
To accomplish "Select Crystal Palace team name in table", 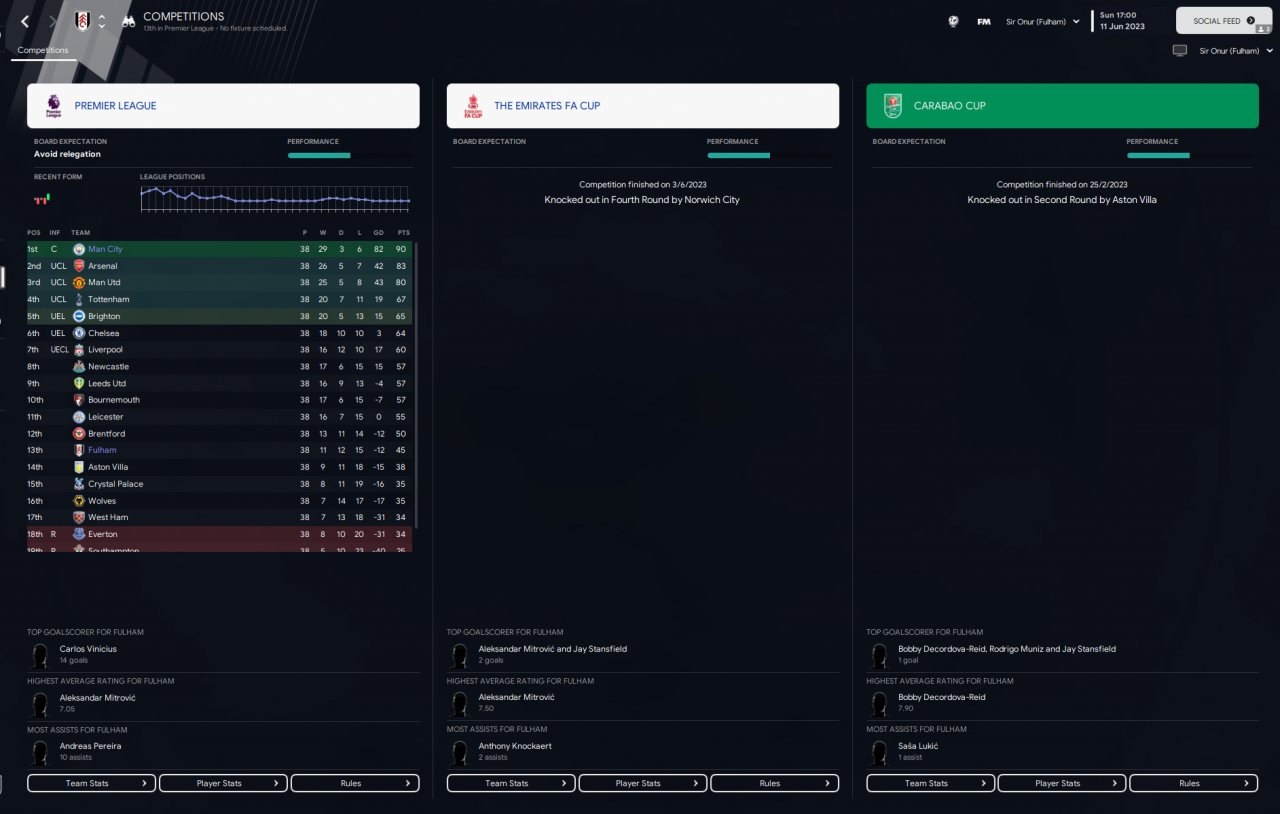I will click(x=116, y=484).
